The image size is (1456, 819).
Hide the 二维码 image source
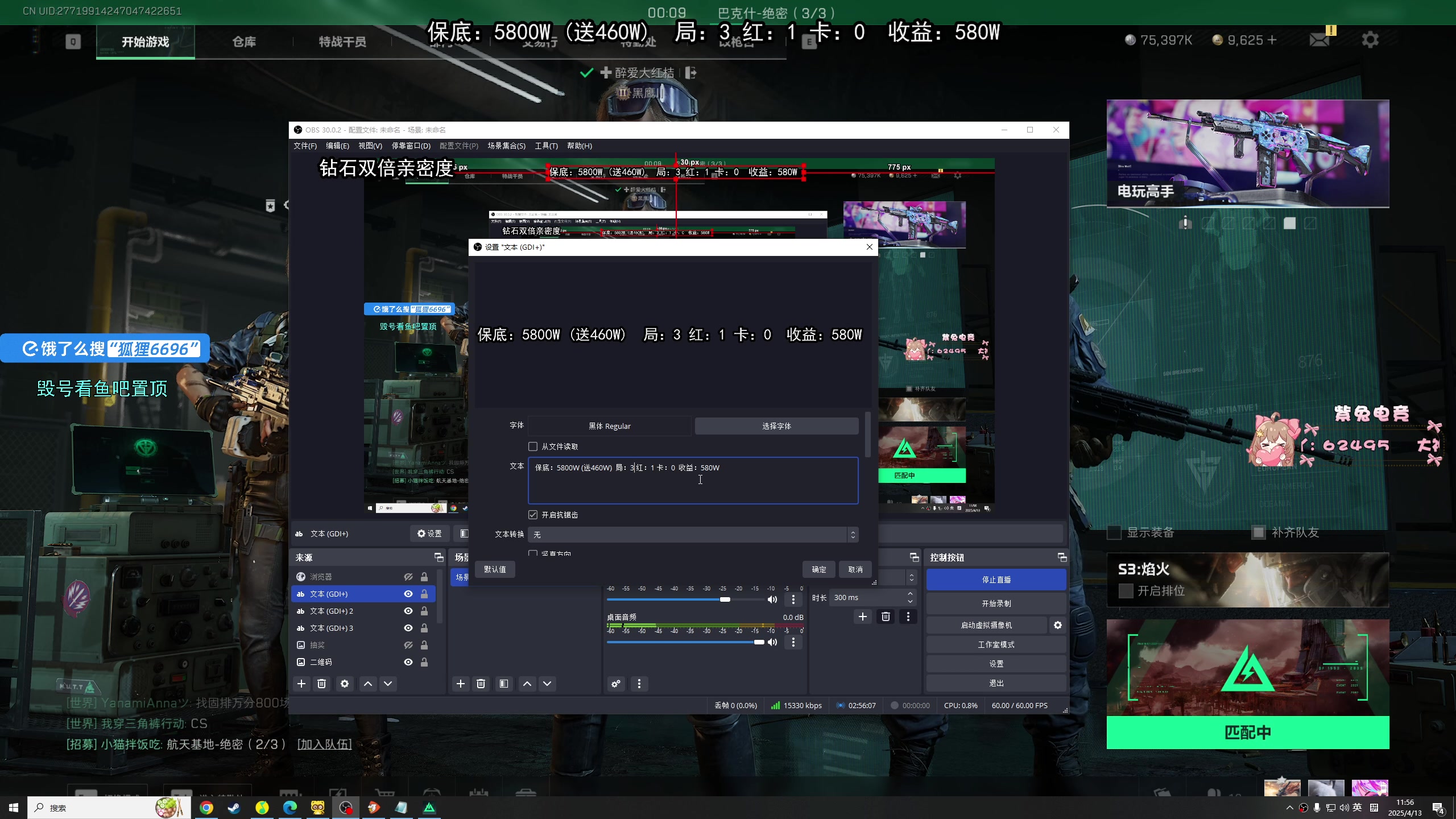coord(408,662)
